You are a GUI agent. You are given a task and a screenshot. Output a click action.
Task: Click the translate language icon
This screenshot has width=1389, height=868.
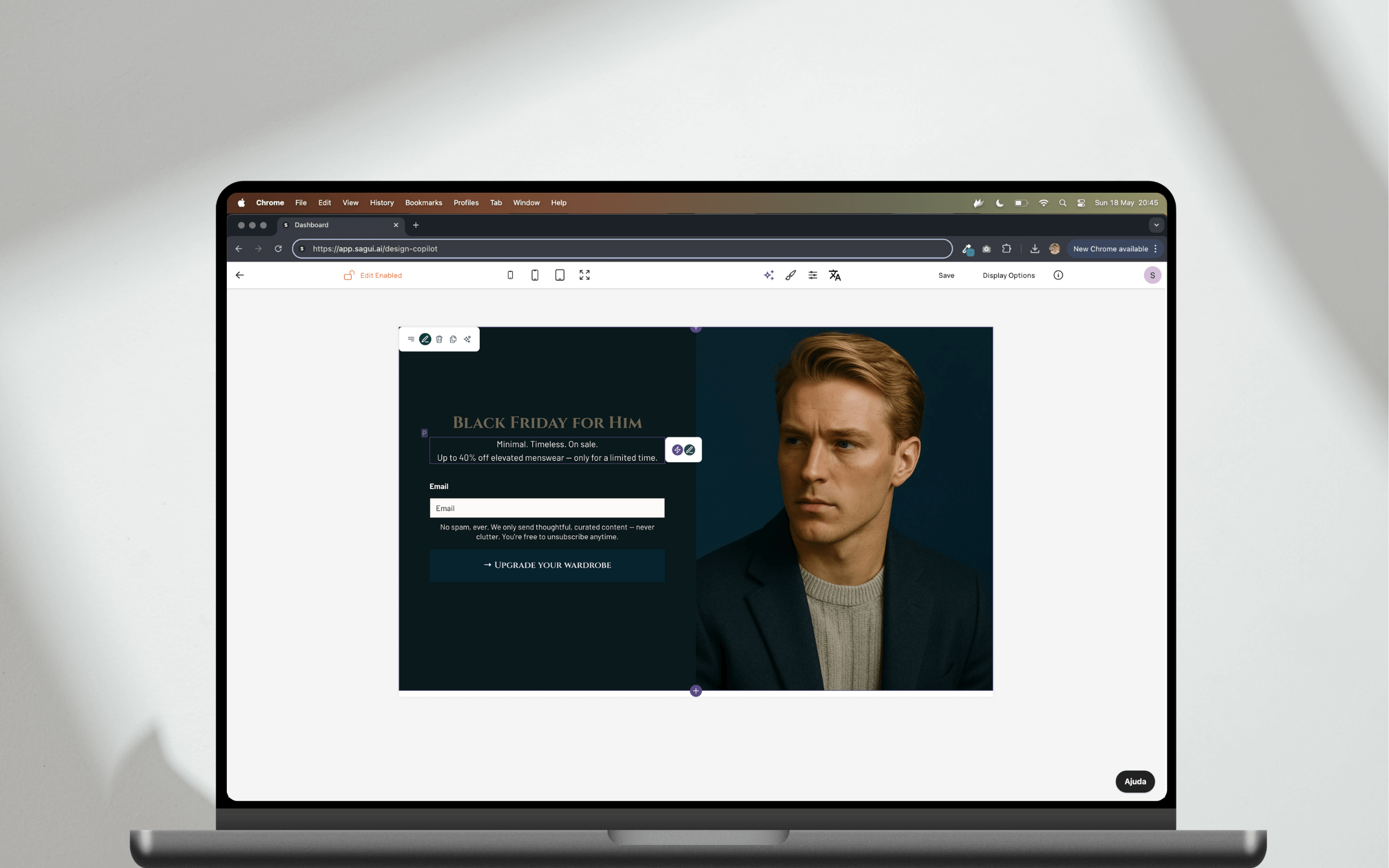point(835,275)
